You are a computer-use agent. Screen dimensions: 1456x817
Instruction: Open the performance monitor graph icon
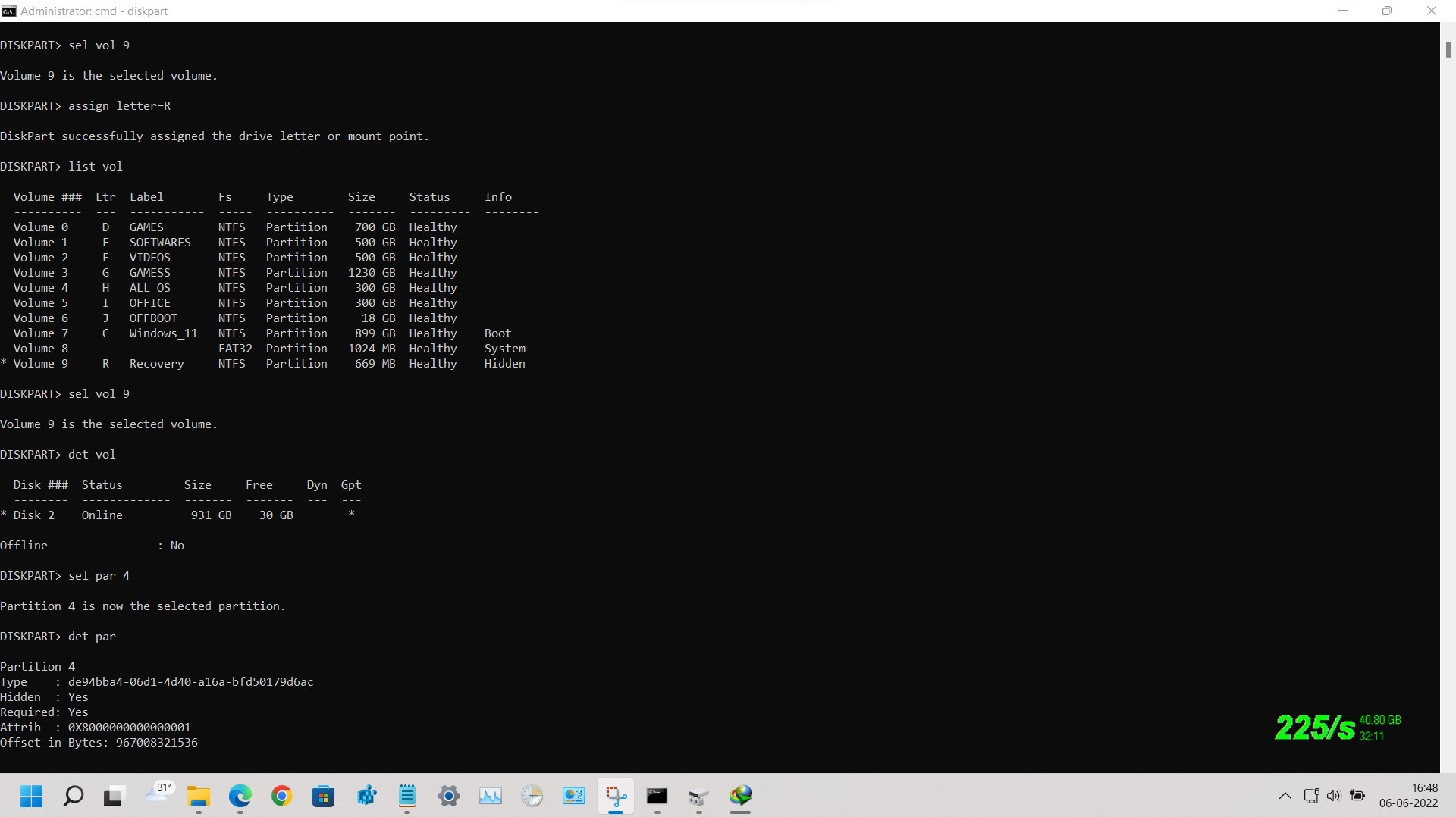pos(491,796)
